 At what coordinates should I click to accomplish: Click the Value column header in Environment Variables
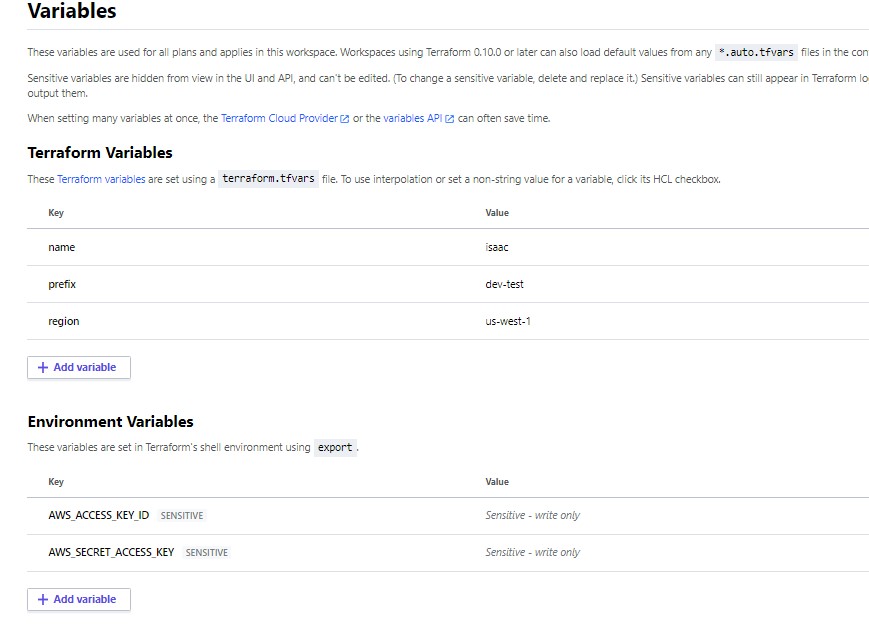(x=497, y=481)
